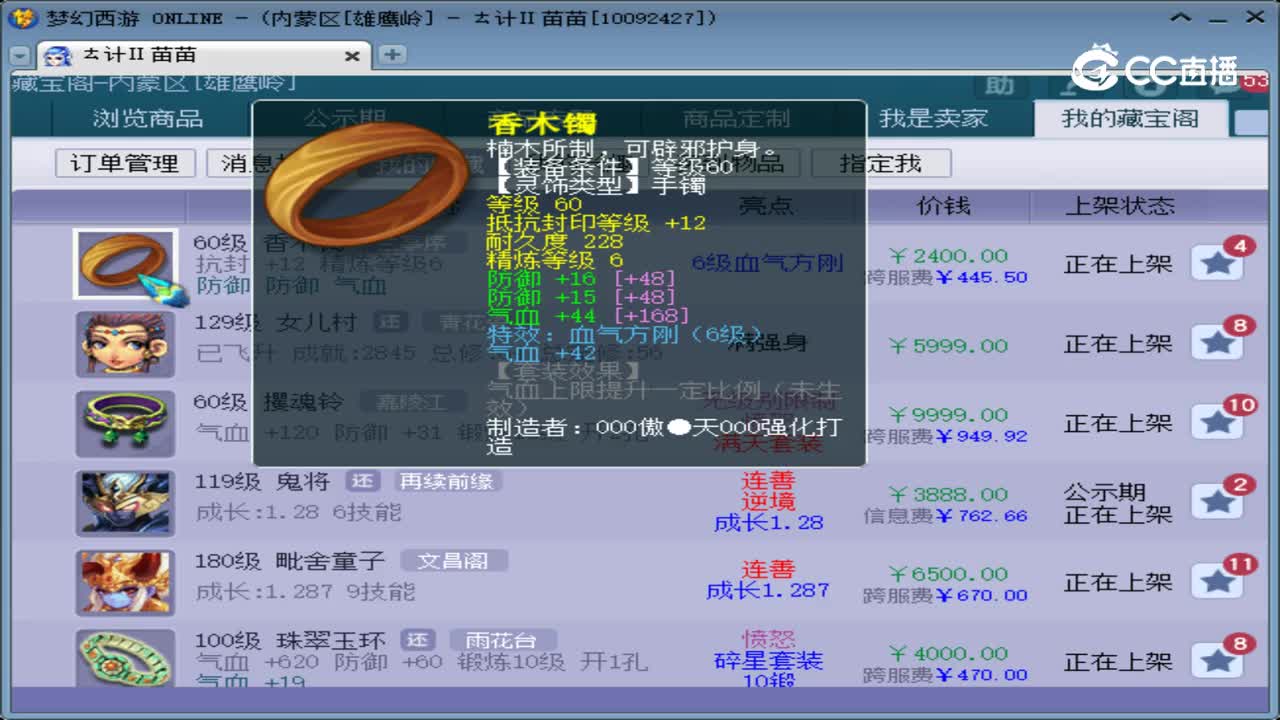Click the ¥5999.00 price on the 女儿村 listing
Viewport: 1280px width, 720px height.
(947, 344)
